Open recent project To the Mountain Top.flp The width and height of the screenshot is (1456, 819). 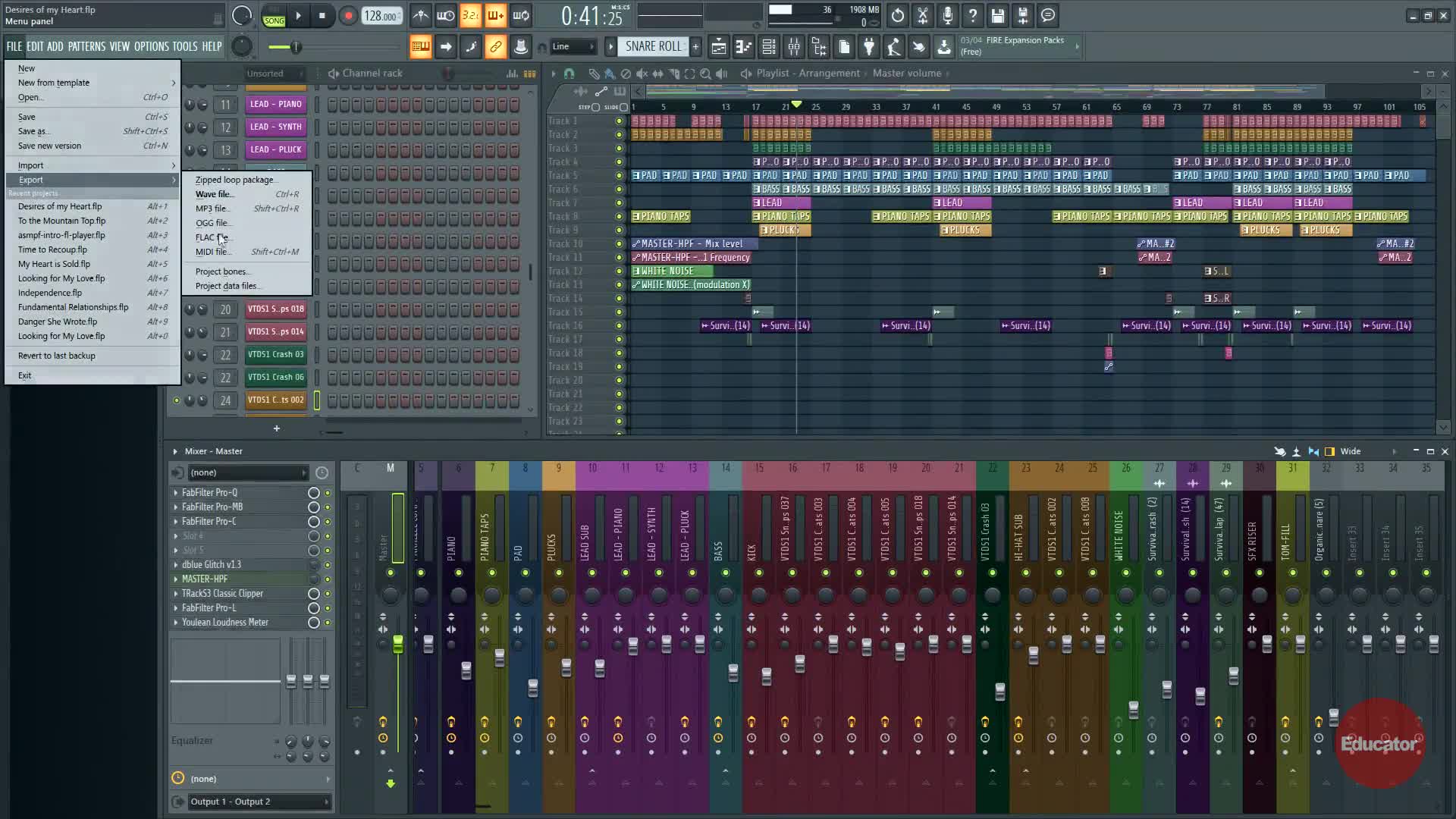pos(61,221)
